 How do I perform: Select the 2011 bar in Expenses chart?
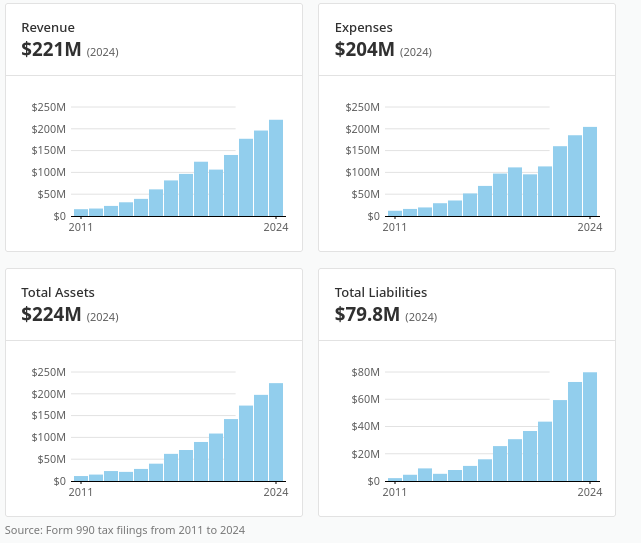tap(395, 213)
